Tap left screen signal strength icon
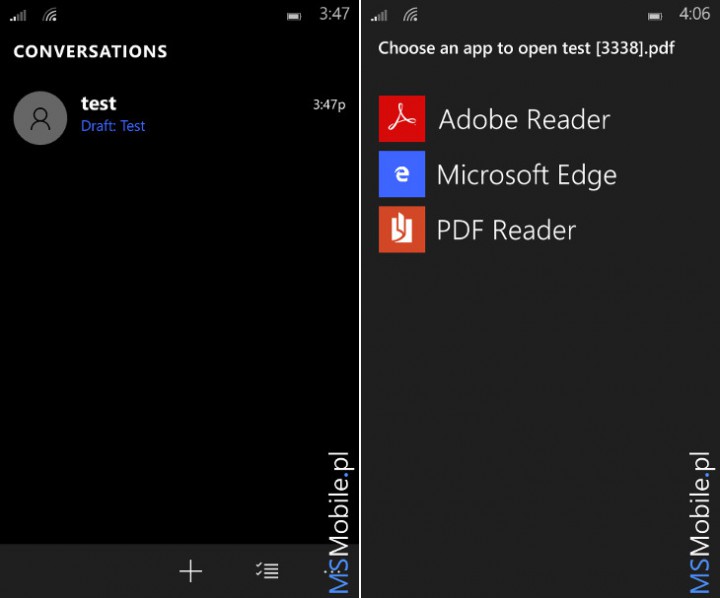The width and height of the screenshot is (720, 598). tap(18, 16)
